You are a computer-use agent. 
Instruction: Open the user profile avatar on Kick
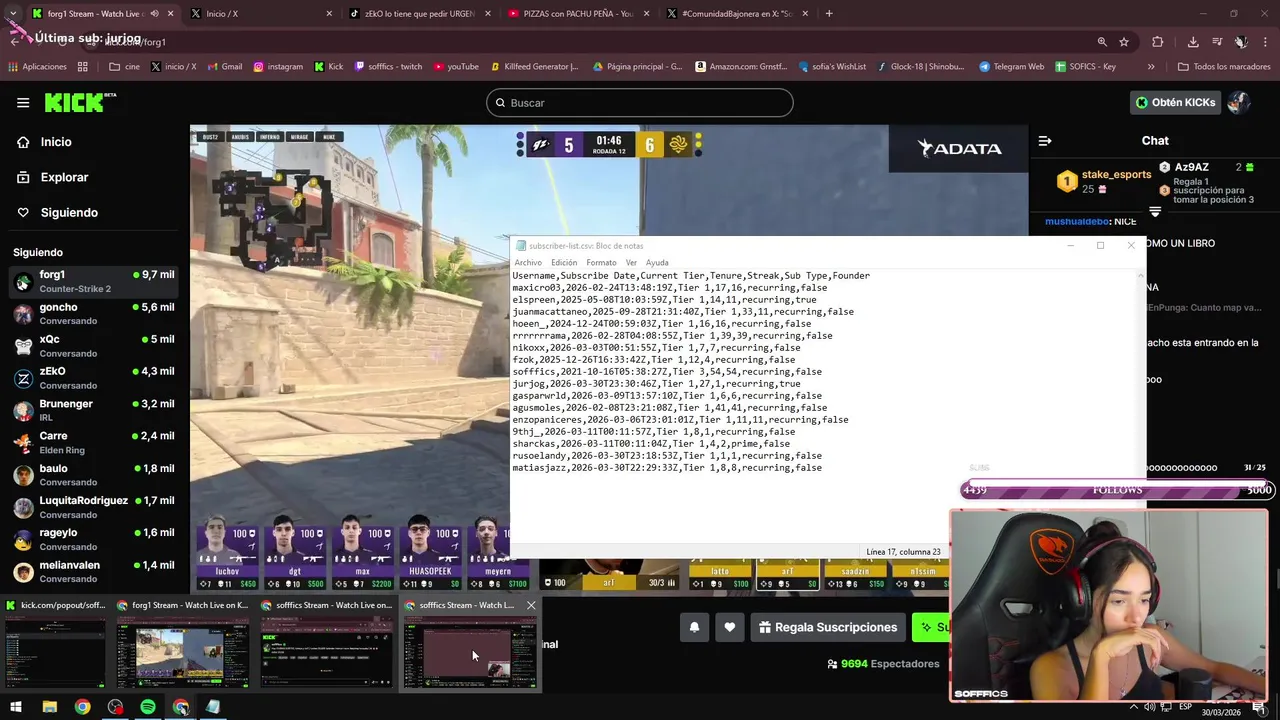(1239, 102)
